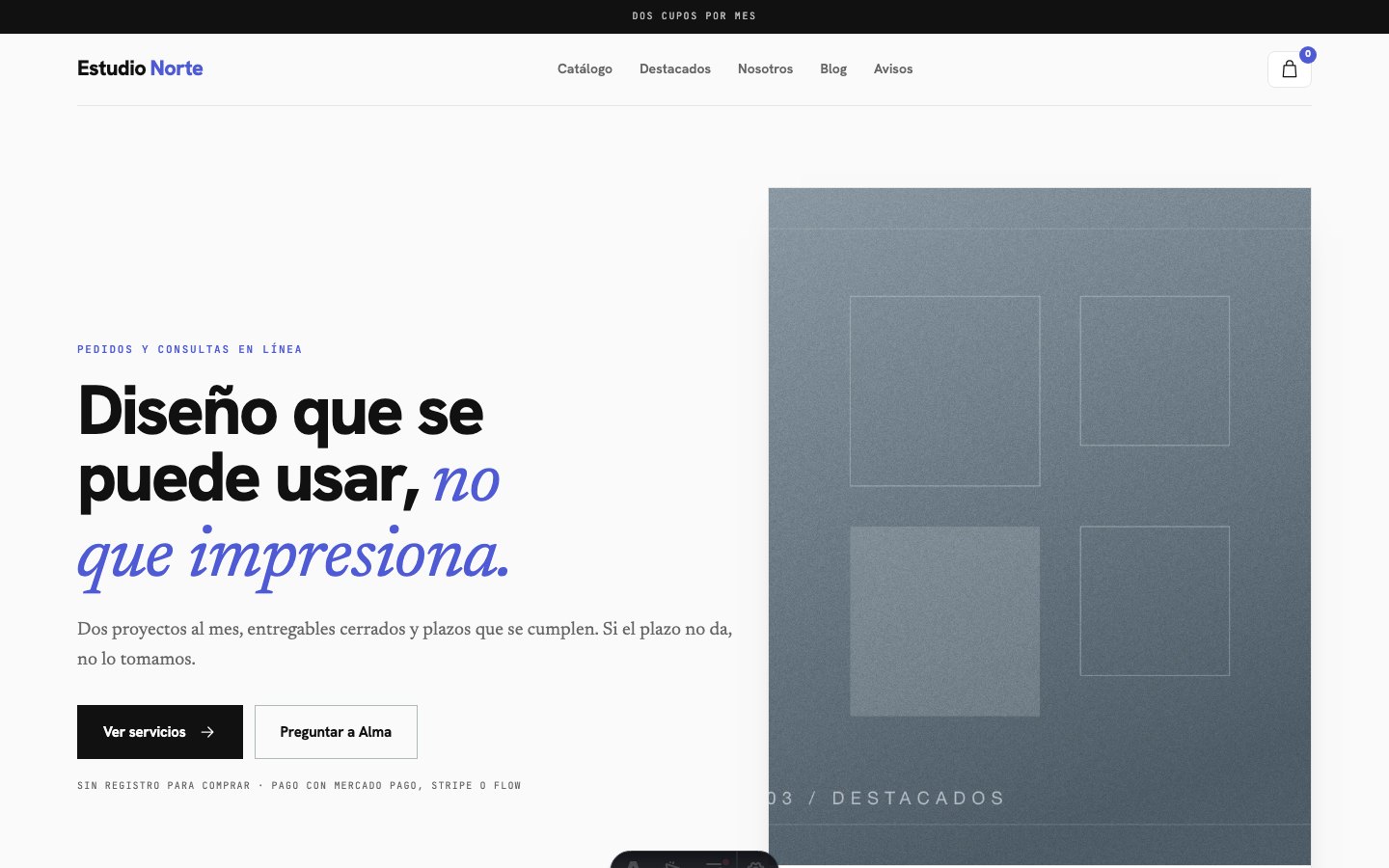Click the 'SIN REGISTRO PARA COMPRAR' payment note

[299, 786]
